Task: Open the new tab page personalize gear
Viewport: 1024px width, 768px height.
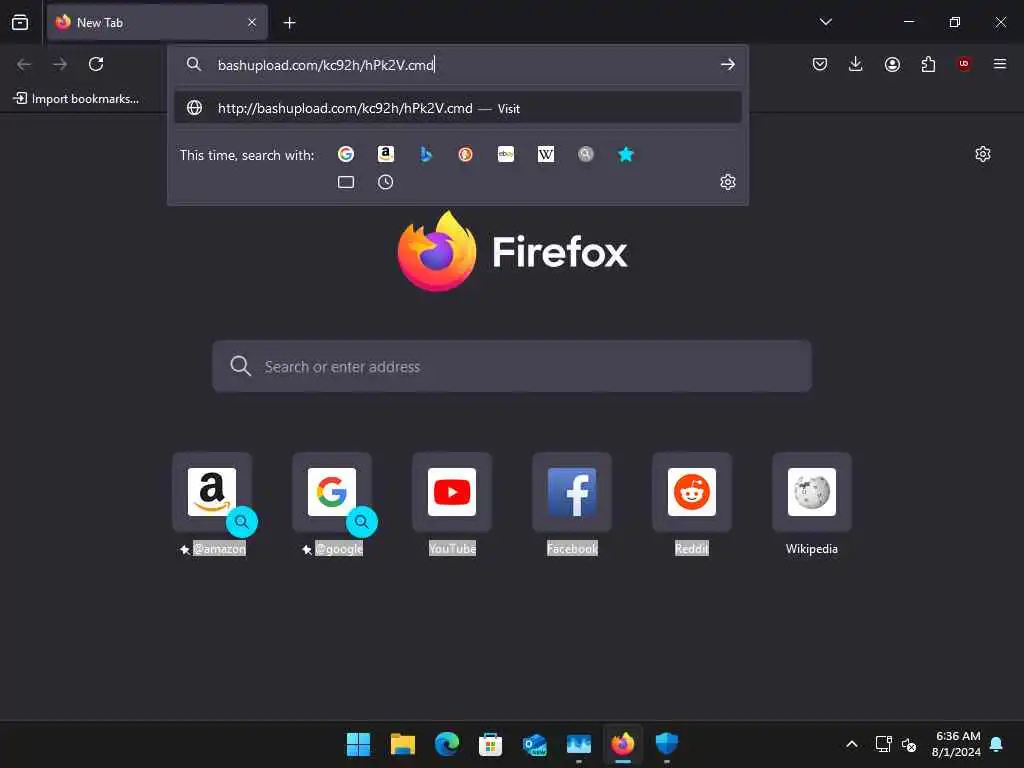Action: 983,154
